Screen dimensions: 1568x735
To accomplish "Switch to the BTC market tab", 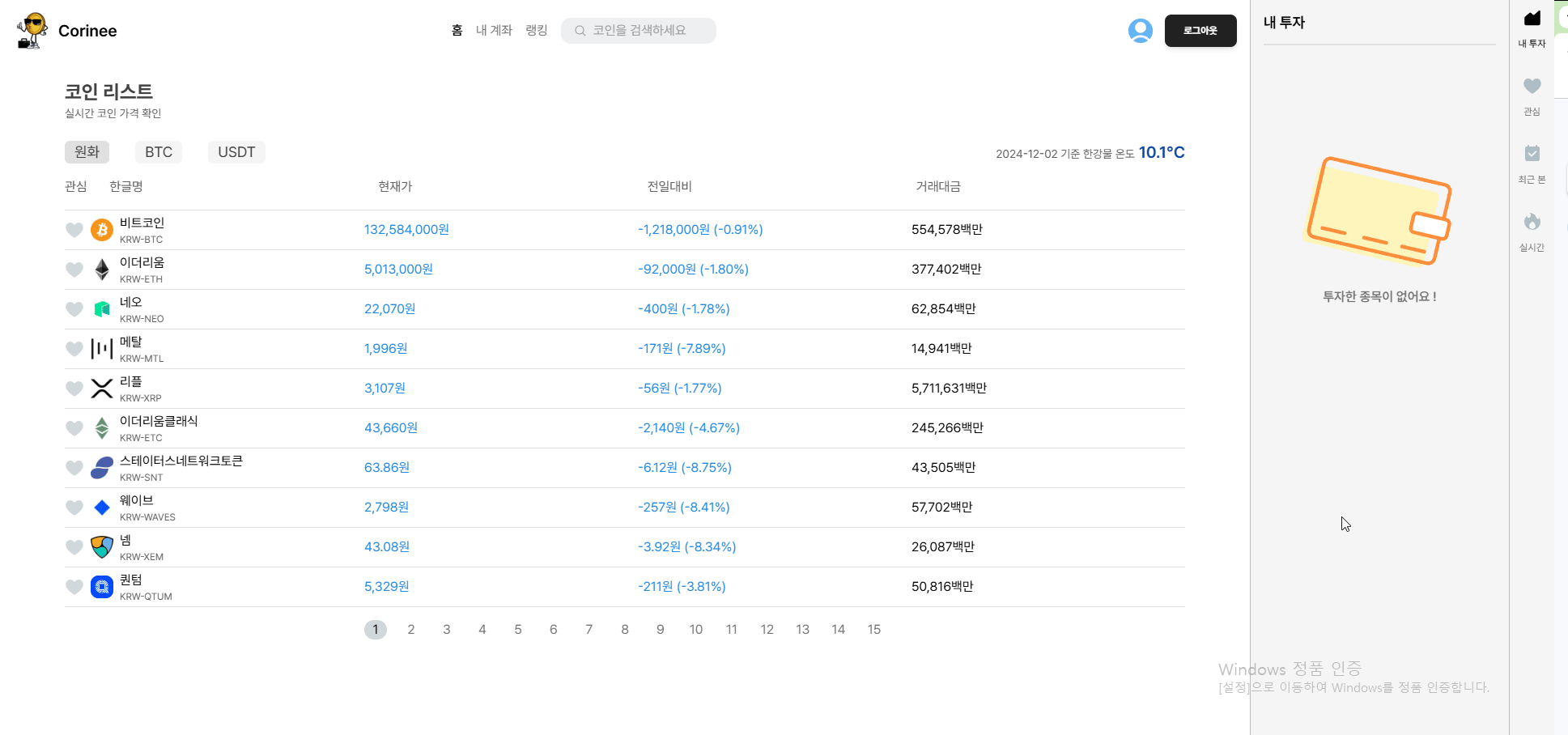I will pos(159,152).
